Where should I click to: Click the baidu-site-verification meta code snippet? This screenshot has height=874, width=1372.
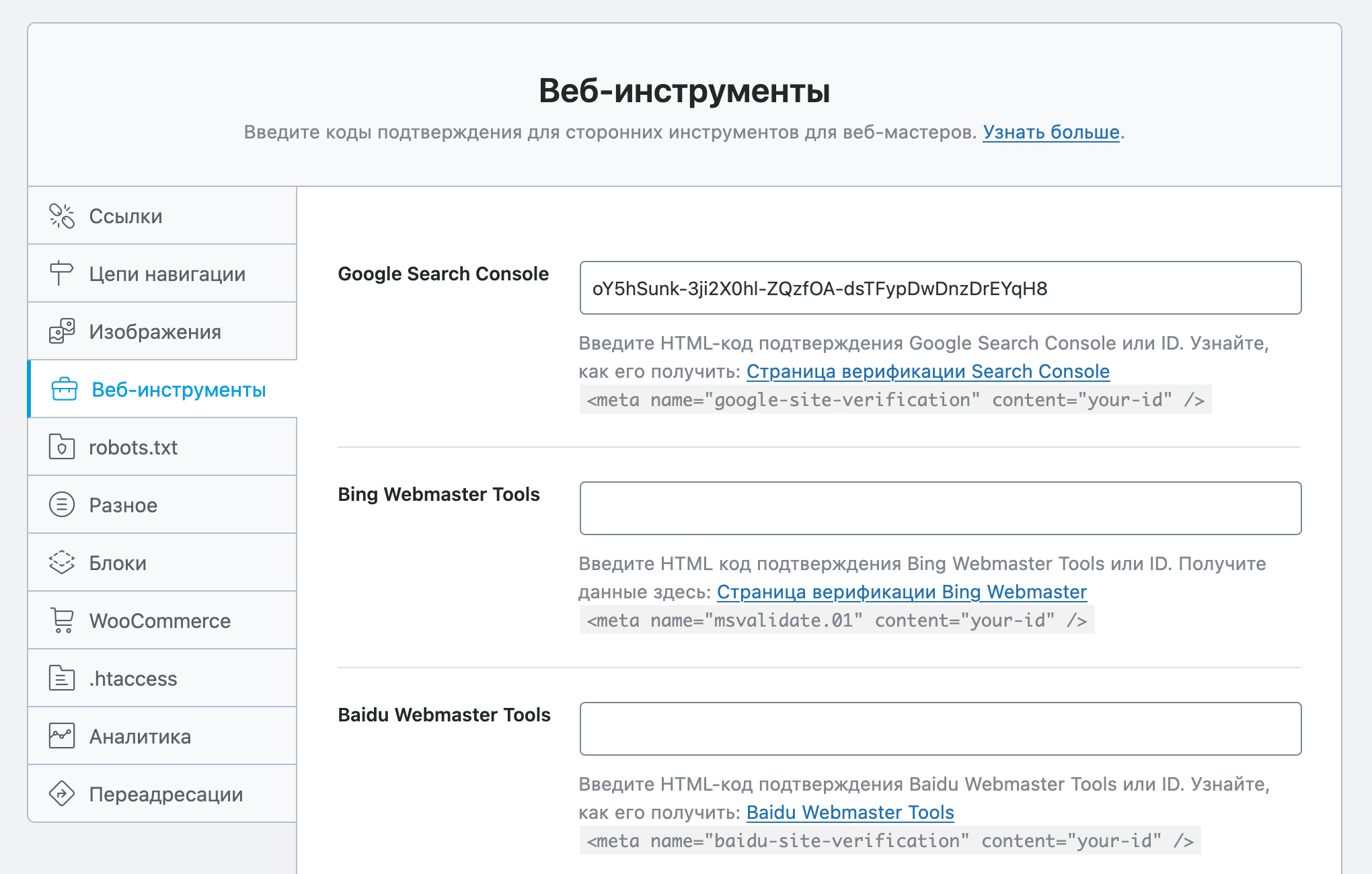tap(890, 840)
